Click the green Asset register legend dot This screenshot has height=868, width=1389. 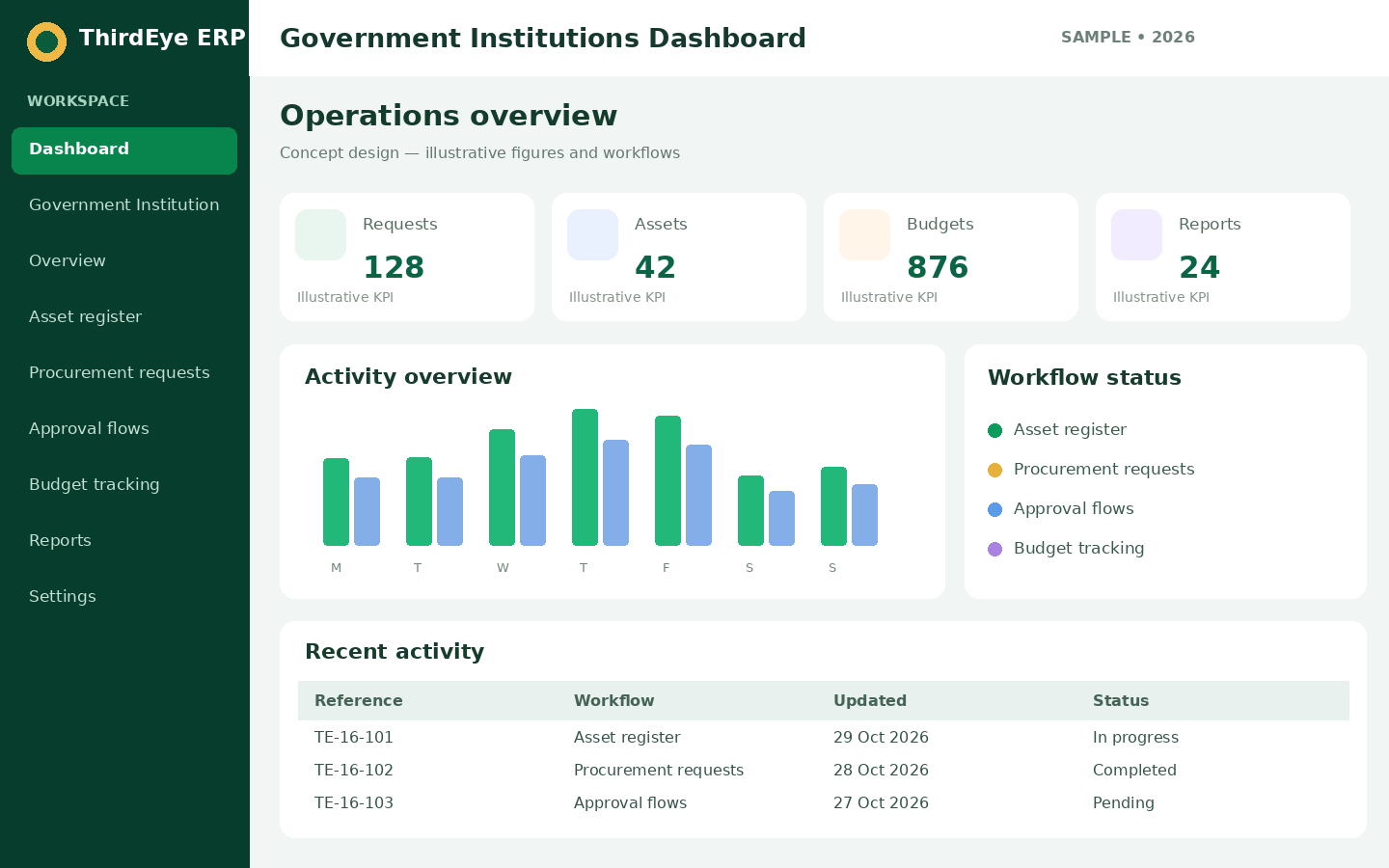click(x=995, y=430)
